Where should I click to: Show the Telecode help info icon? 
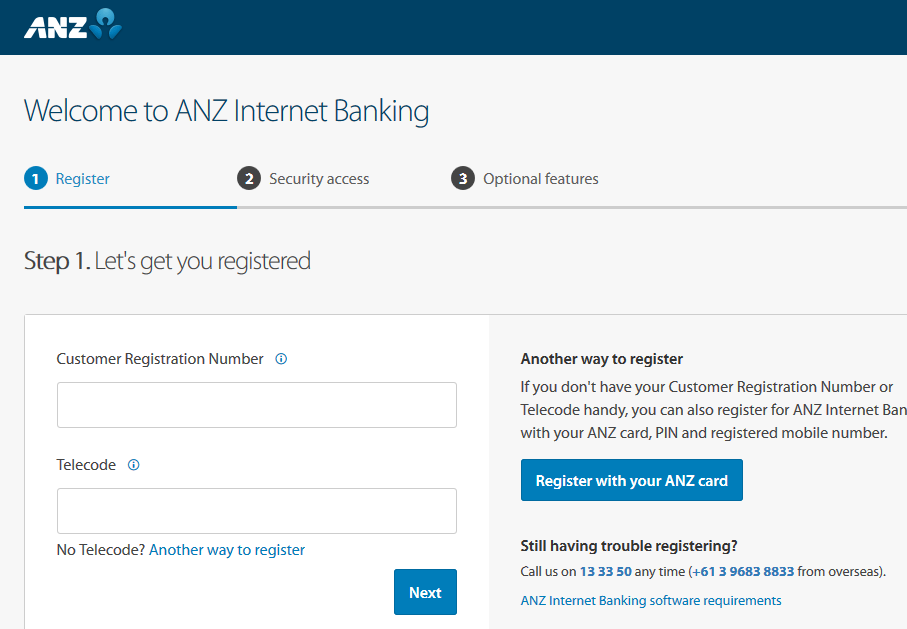pyautogui.click(x=133, y=465)
